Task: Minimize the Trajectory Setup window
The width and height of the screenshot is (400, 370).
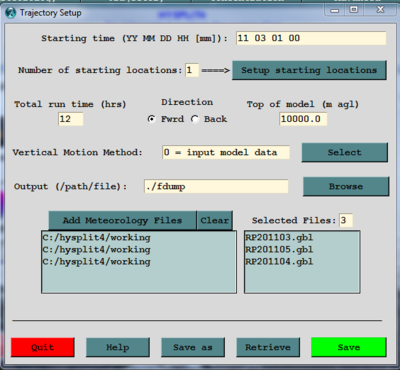Action: tap(335, 10)
